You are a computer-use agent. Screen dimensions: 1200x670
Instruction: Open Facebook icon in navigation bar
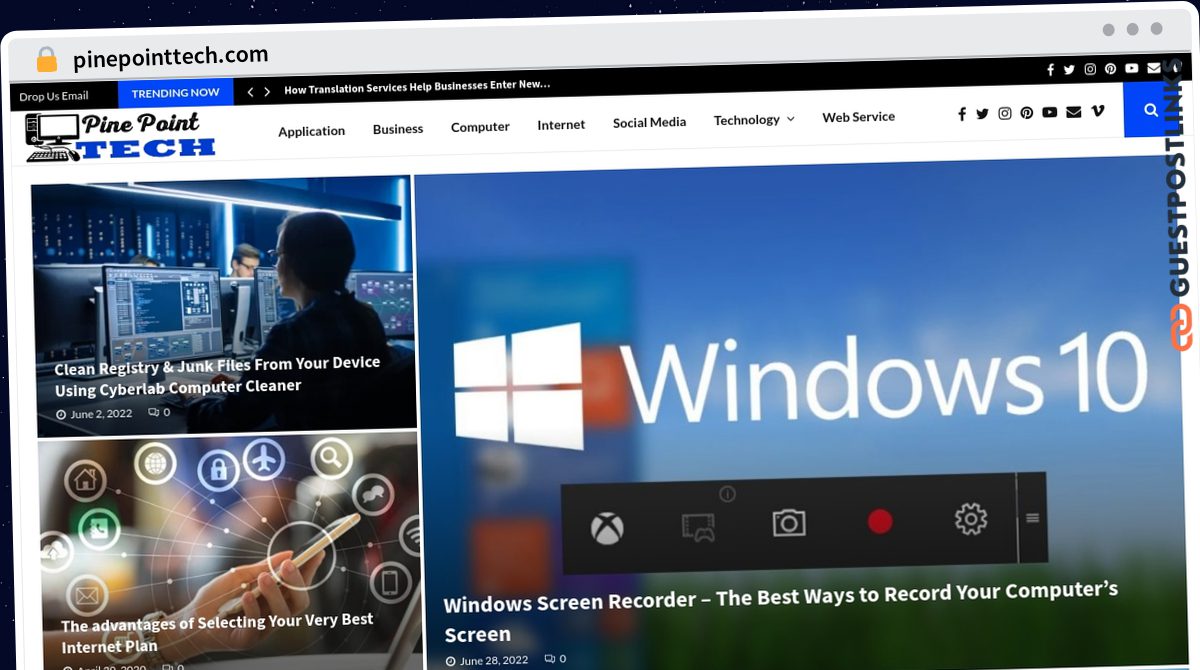(962, 114)
